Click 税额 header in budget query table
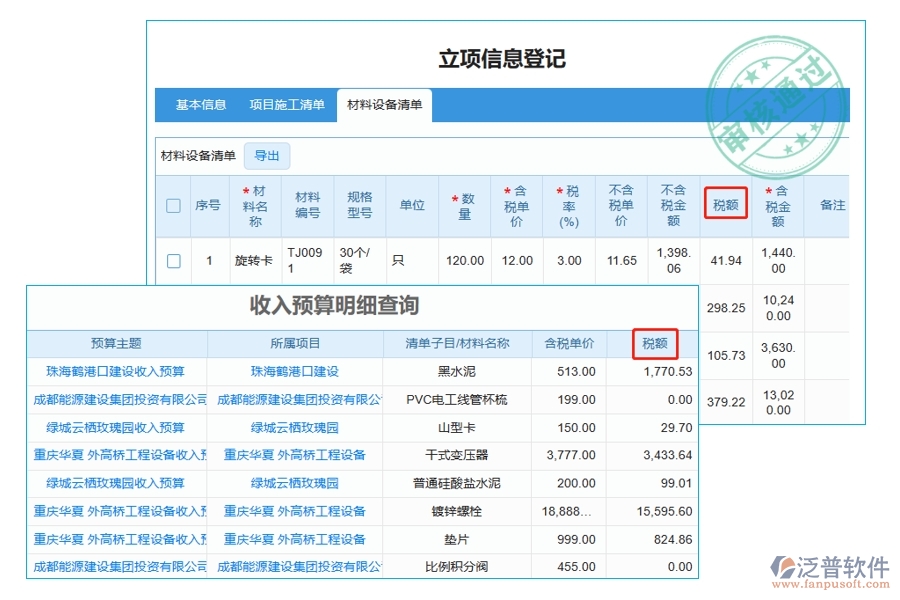Viewport: 900px width, 600px height. (x=655, y=343)
